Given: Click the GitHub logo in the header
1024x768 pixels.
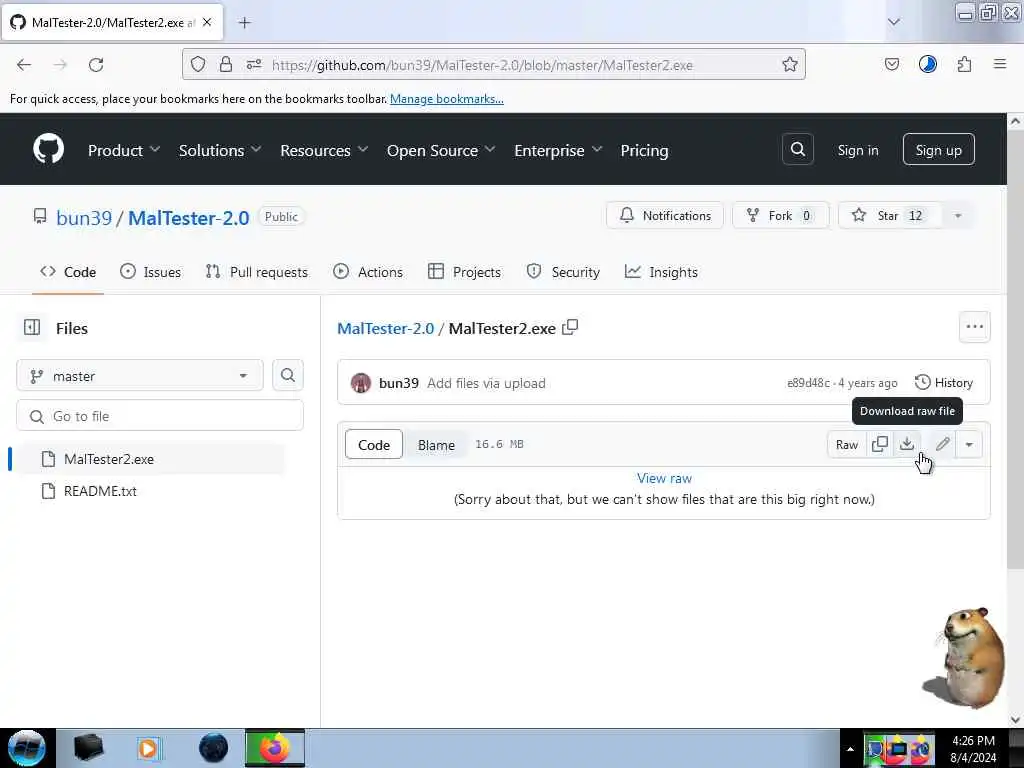Looking at the screenshot, I should point(48,150).
